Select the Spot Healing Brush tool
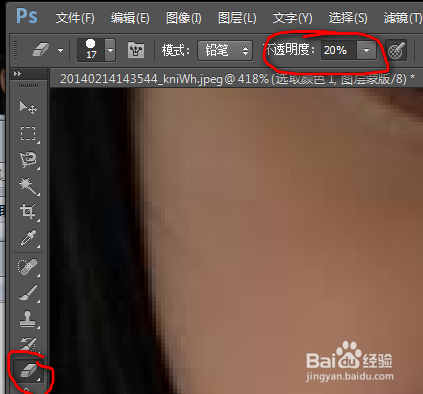Image resolution: width=423 pixels, height=394 pixels. coord(28,267)
